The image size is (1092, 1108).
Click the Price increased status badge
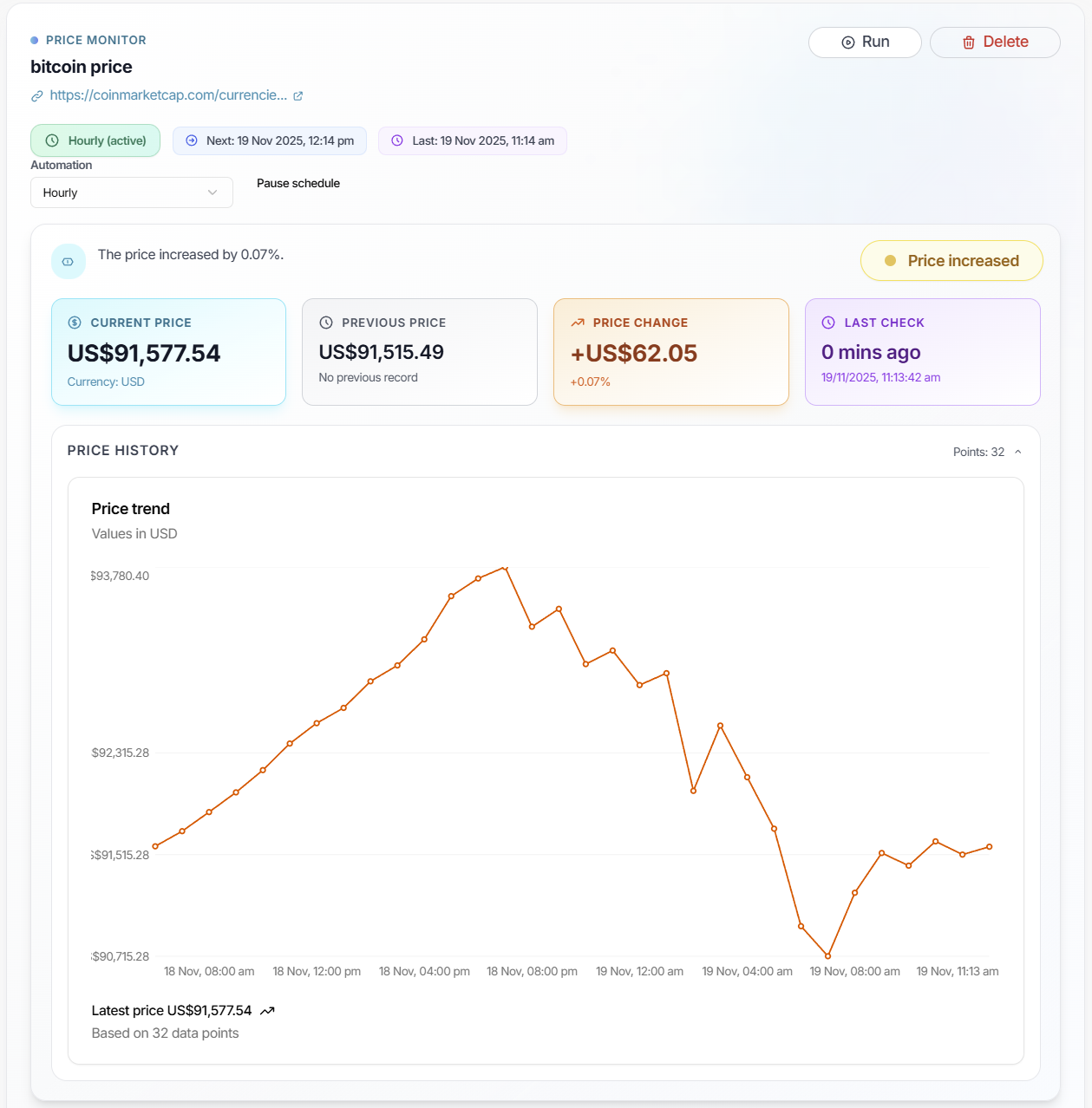951,260
